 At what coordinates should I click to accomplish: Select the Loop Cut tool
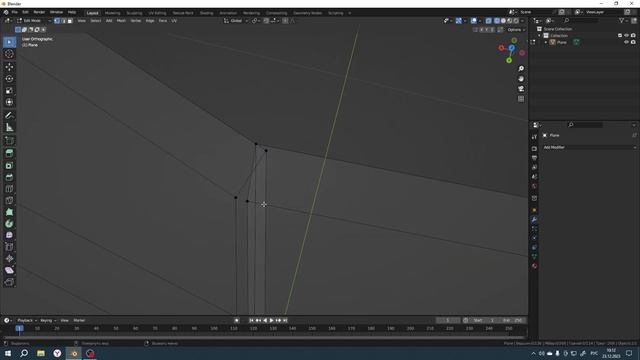[9, 189]
